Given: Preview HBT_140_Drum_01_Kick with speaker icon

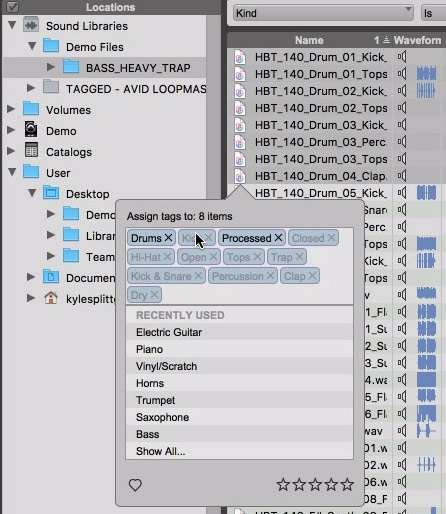Looking at the screenshot, I should [402, 57].
